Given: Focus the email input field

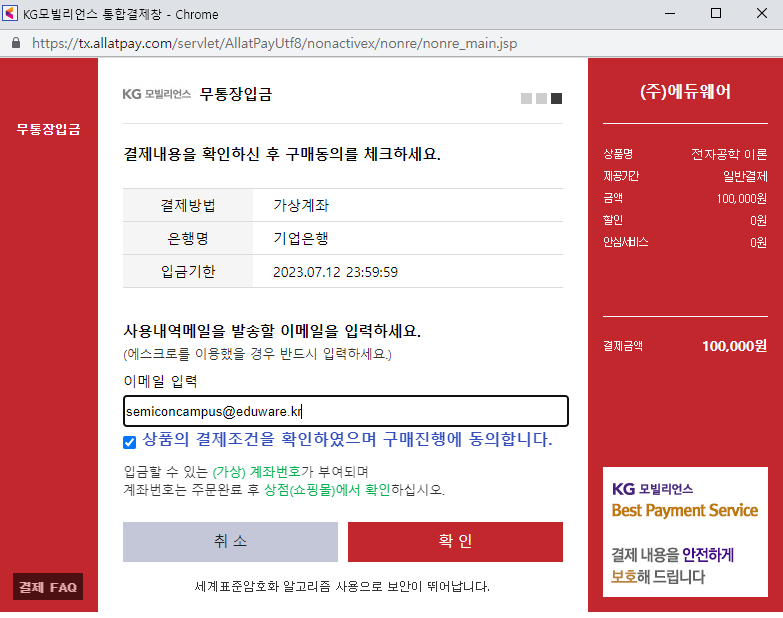Looking at the screenshot, I should (x=346, y=411).
